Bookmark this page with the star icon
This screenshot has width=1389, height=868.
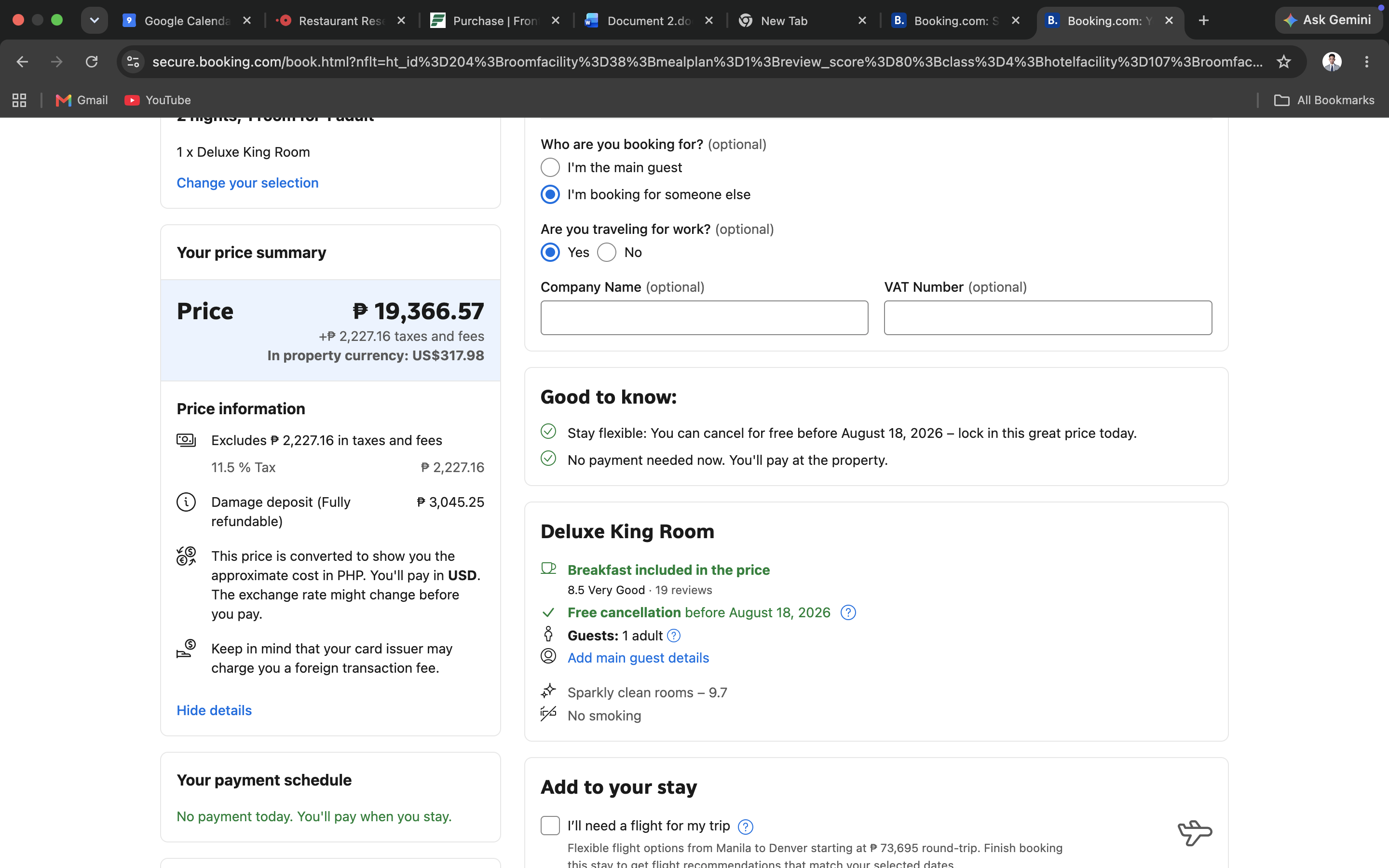tap(1284, 62)
